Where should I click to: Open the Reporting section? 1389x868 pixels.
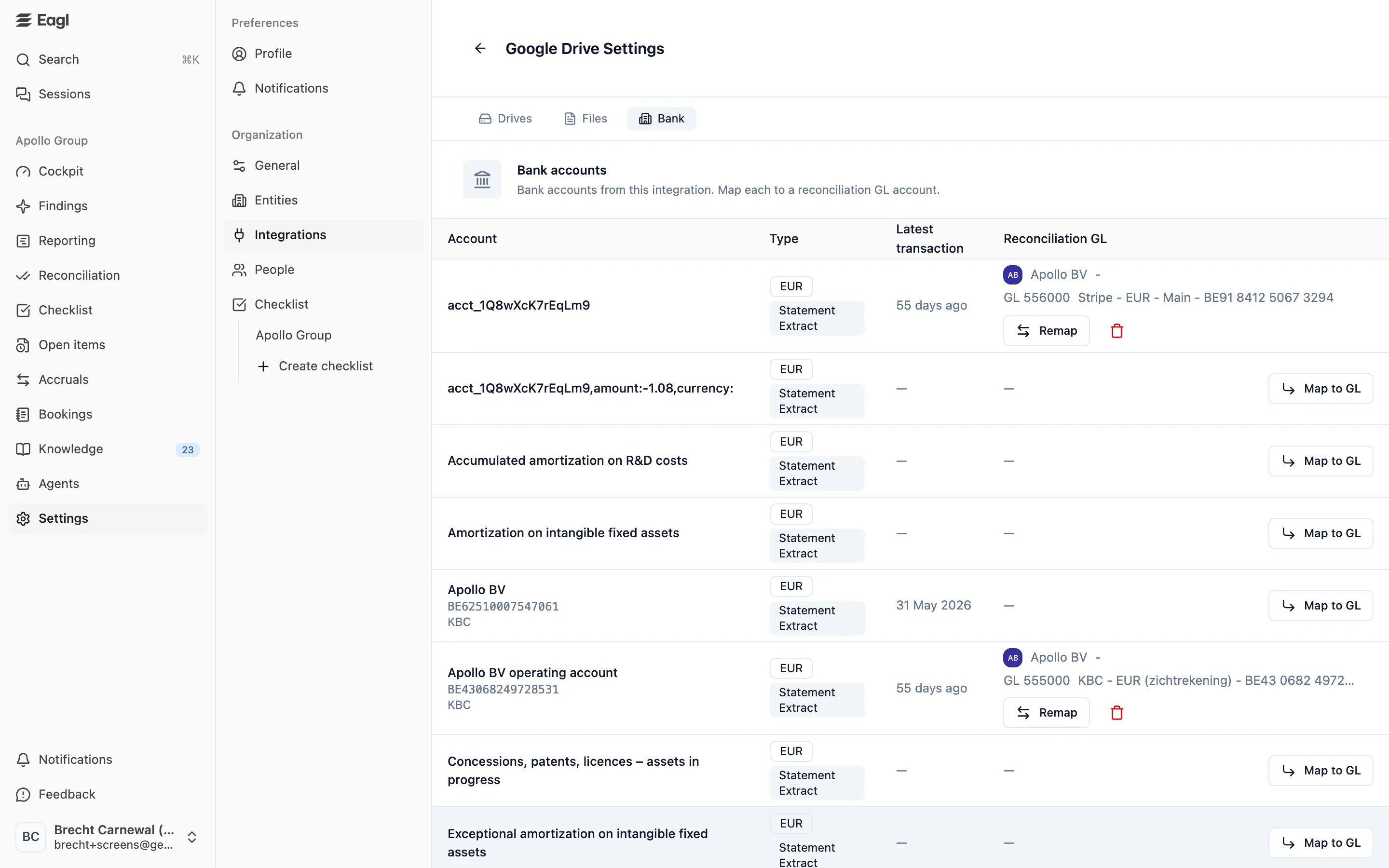point(108,241)
